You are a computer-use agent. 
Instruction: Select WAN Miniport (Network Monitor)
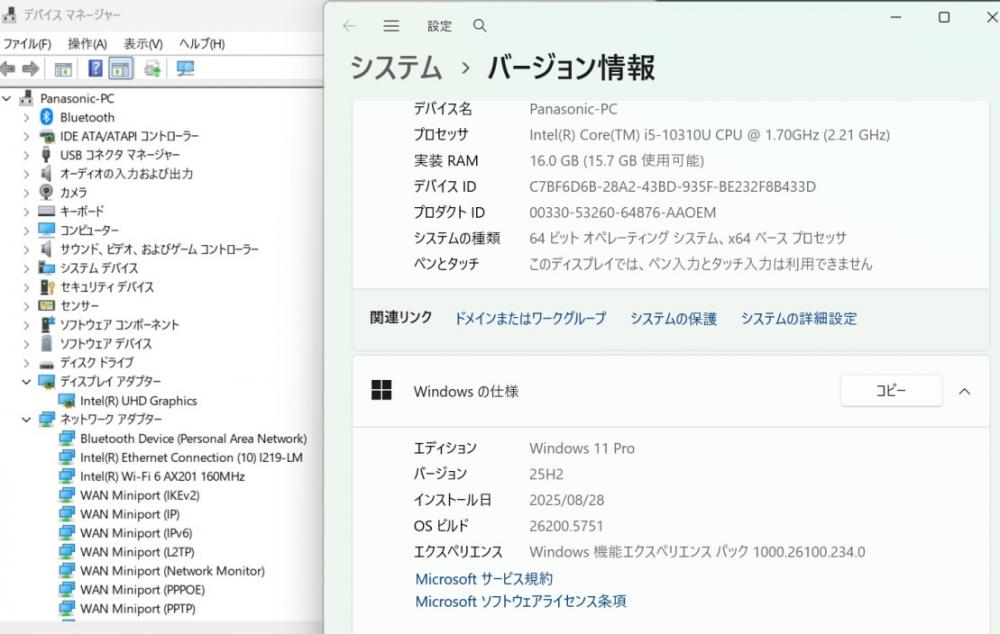coord(172,571)
